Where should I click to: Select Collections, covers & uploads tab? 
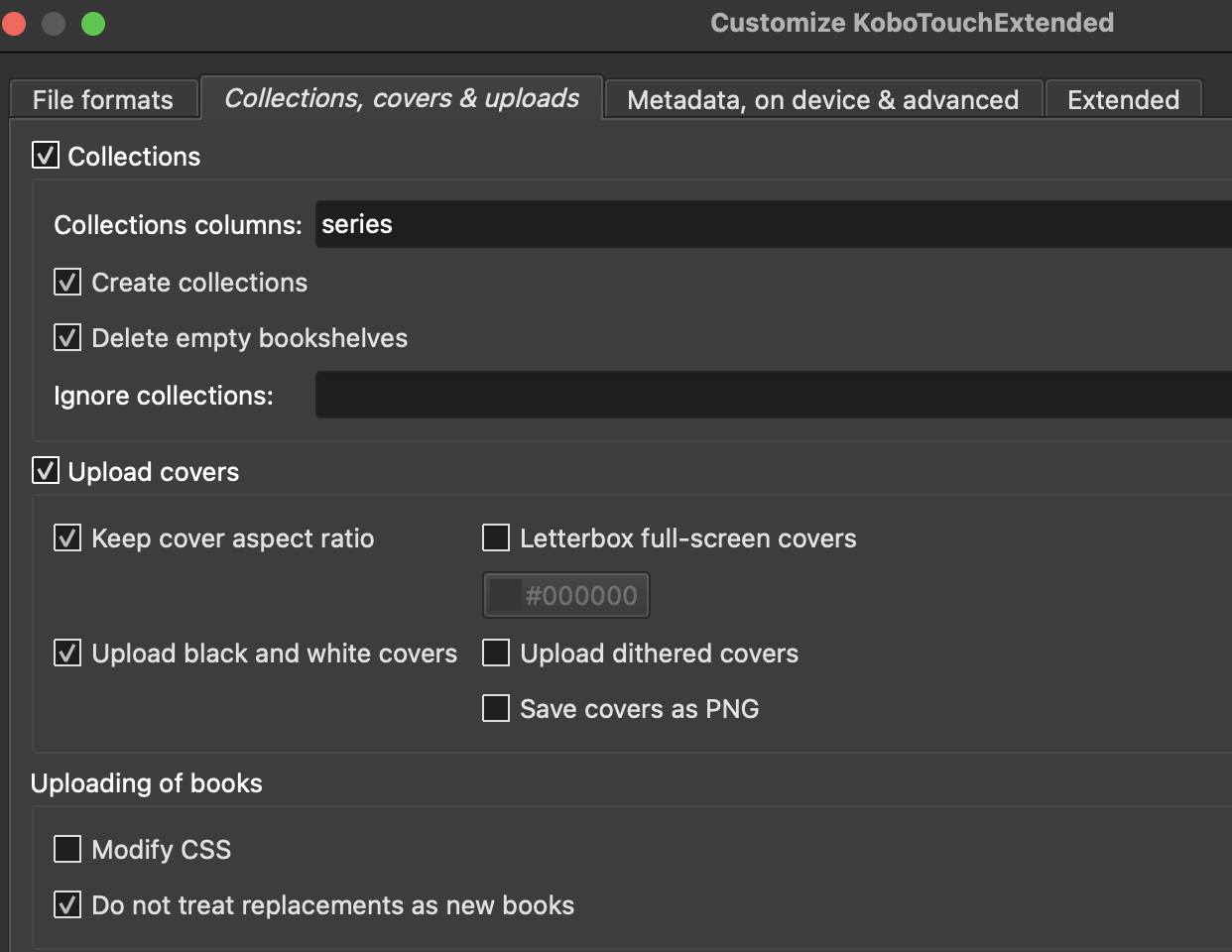402,98
